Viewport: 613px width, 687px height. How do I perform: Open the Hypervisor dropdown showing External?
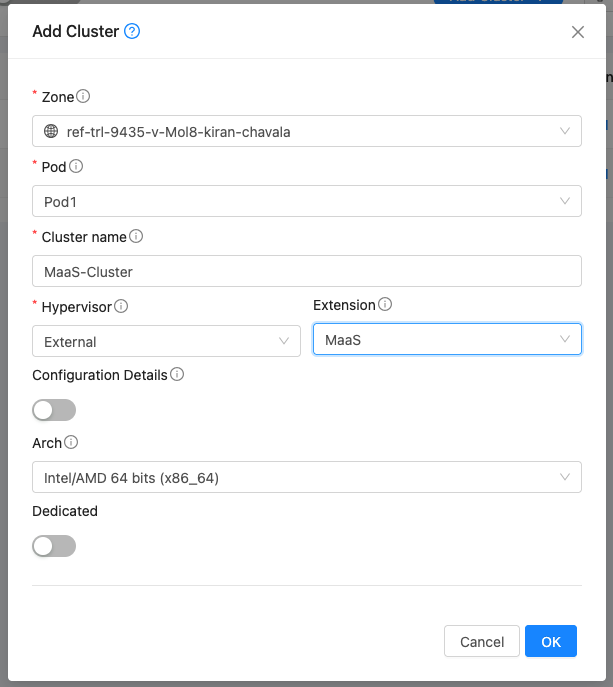click(x=166, y=342)
